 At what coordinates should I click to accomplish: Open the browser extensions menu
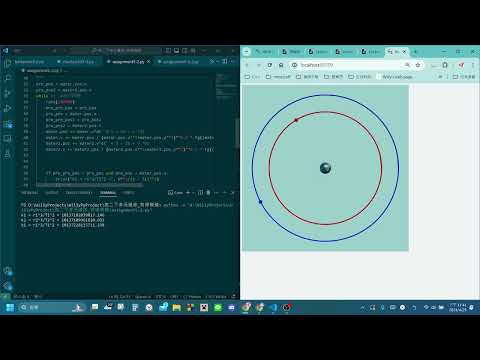coord(445,65)
